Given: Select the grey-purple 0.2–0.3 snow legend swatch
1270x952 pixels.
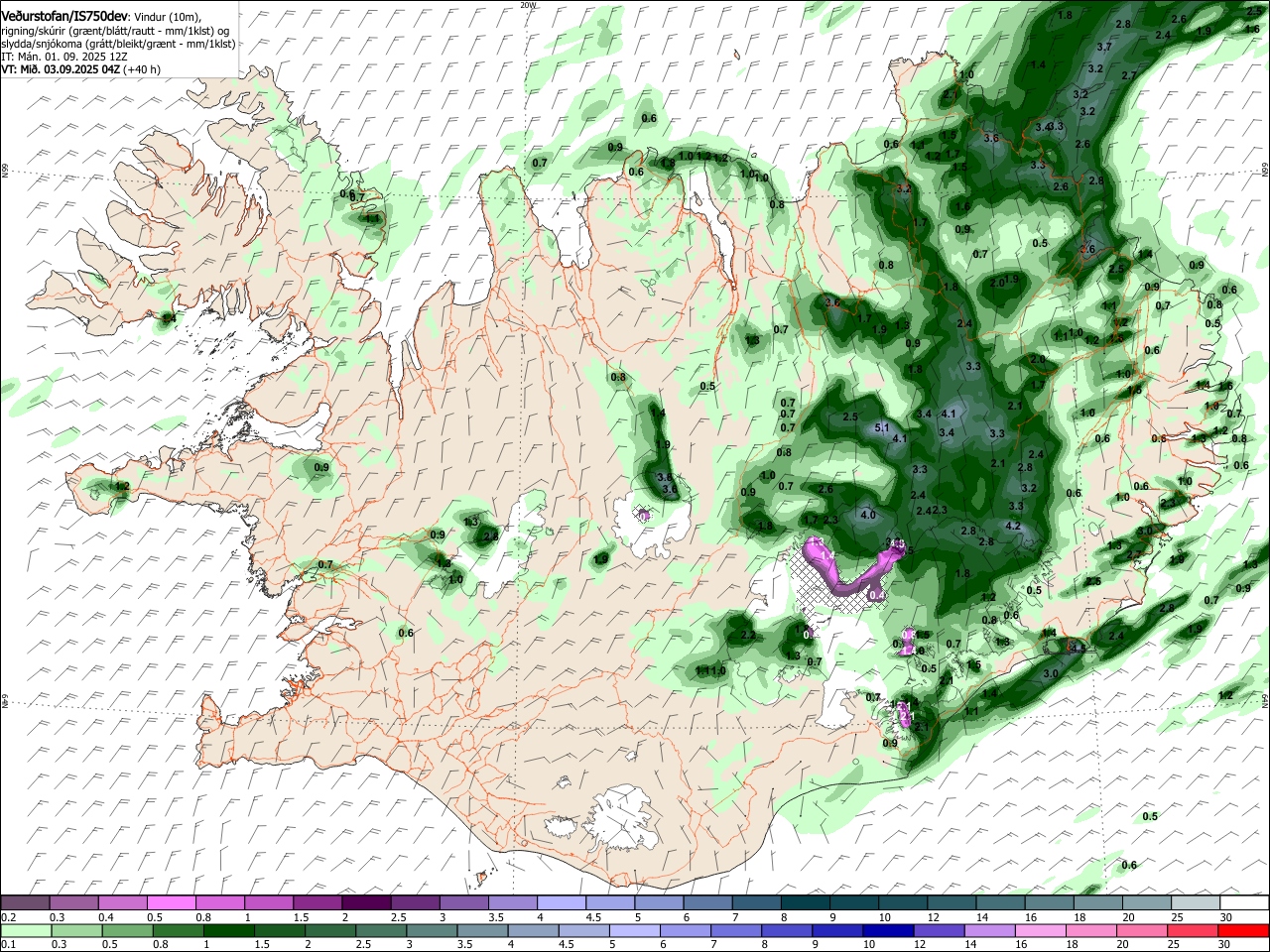Looking at the screenshot, I should pyautogui.click(x=25, y=902).
